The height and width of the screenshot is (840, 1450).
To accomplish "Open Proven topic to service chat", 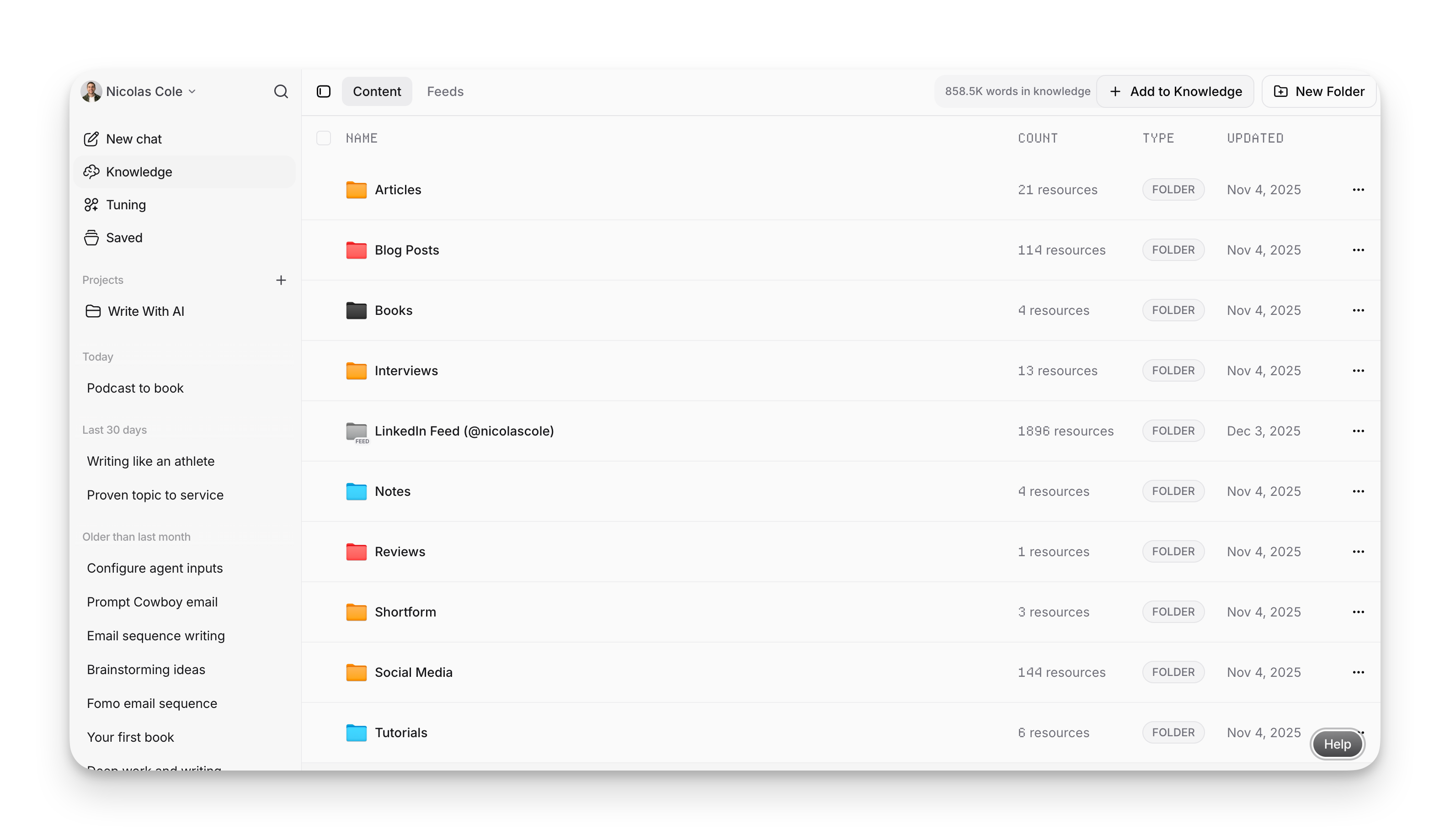I will point(155,495).
